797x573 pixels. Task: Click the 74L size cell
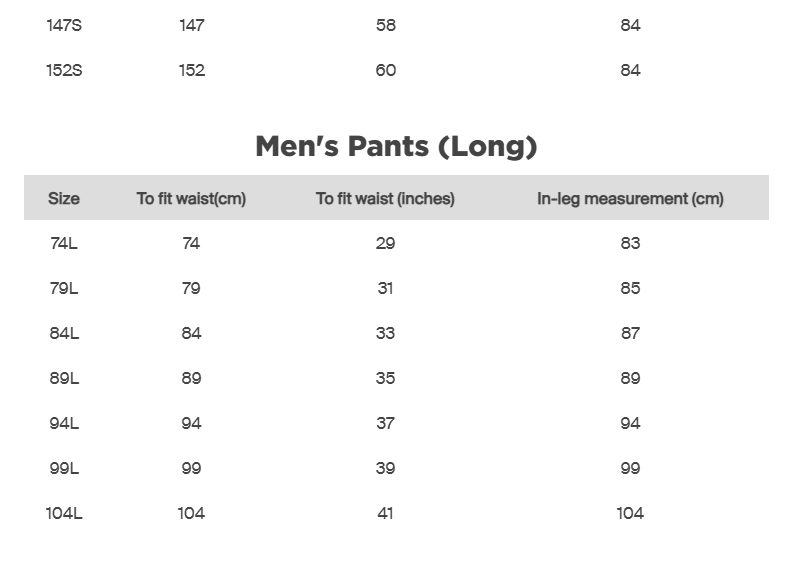(x=64, y=243)
